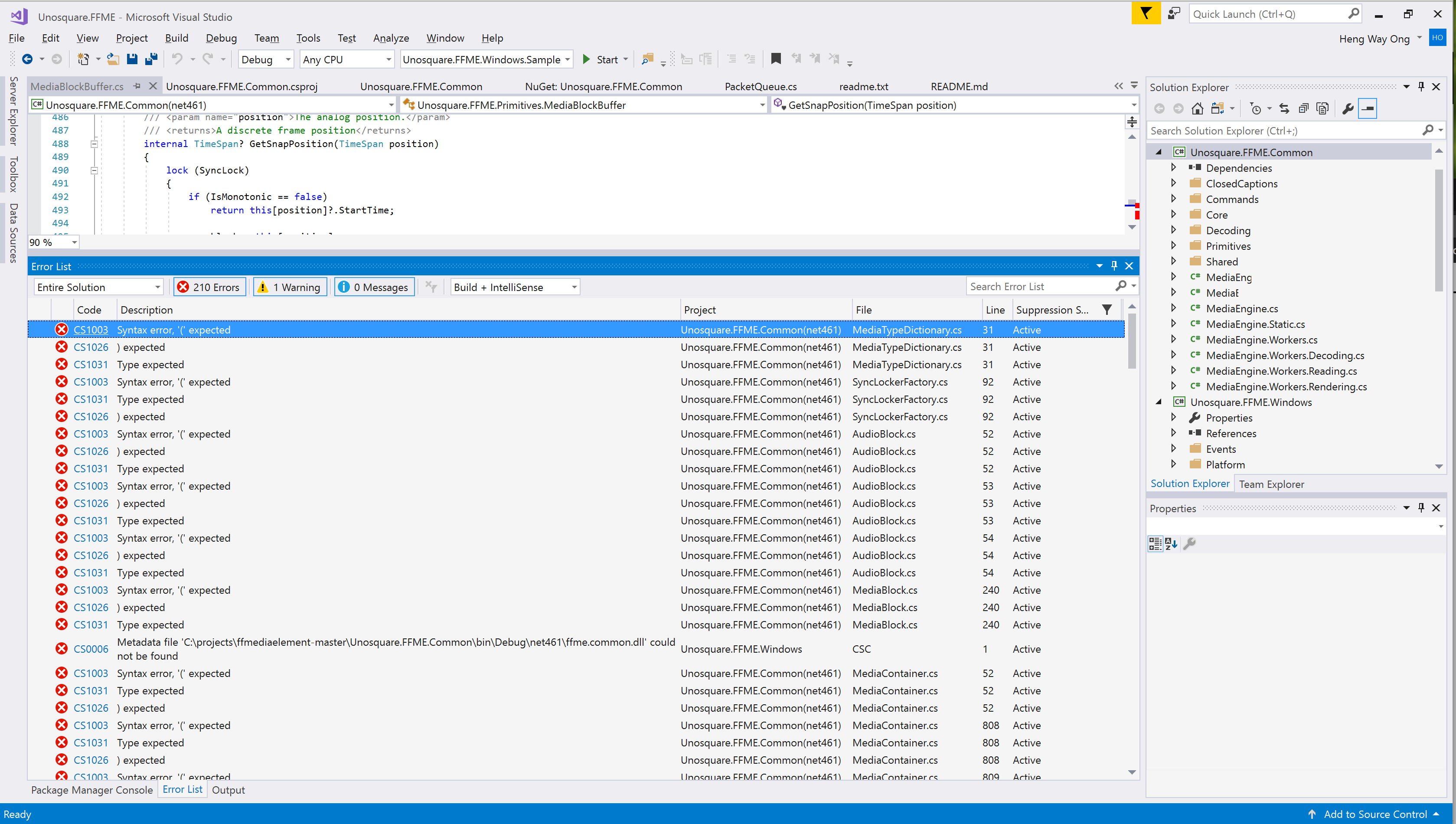The height and width of the screenshot is (824, 1456).
Task: Click the Search Error List input field
Action: coord(1040,286)
